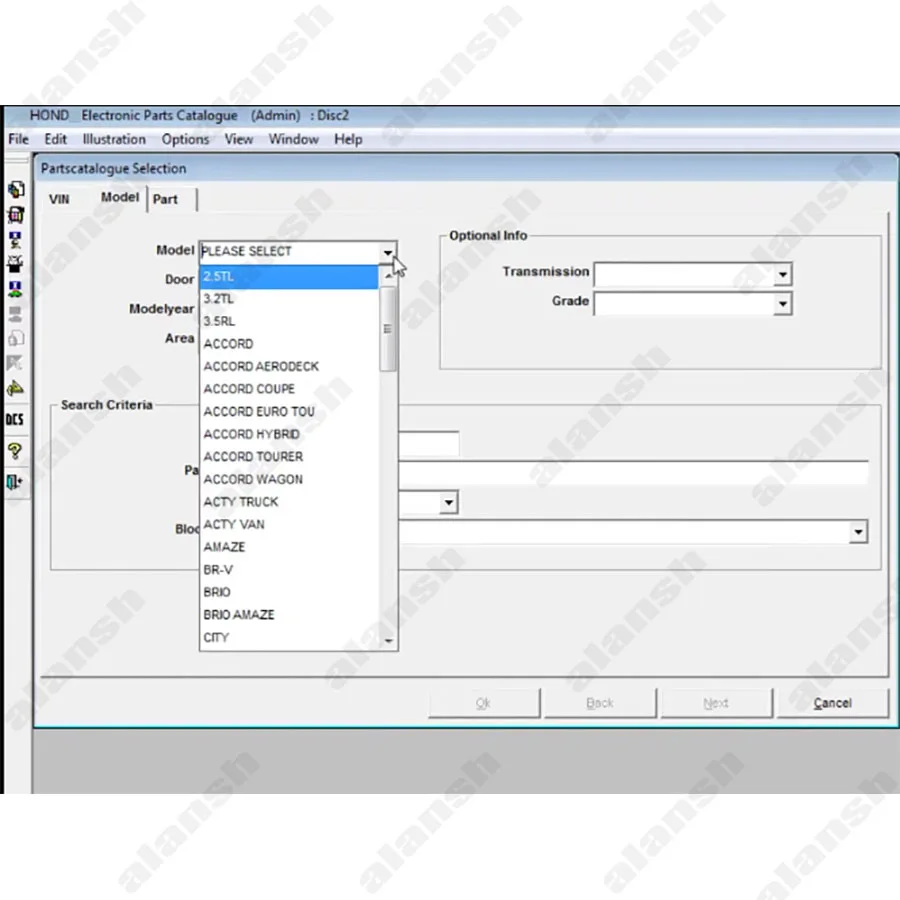The width and height of the screenshot is (900, 900).
Task: Select ACCORD from model list
Action: click(289, 344)
